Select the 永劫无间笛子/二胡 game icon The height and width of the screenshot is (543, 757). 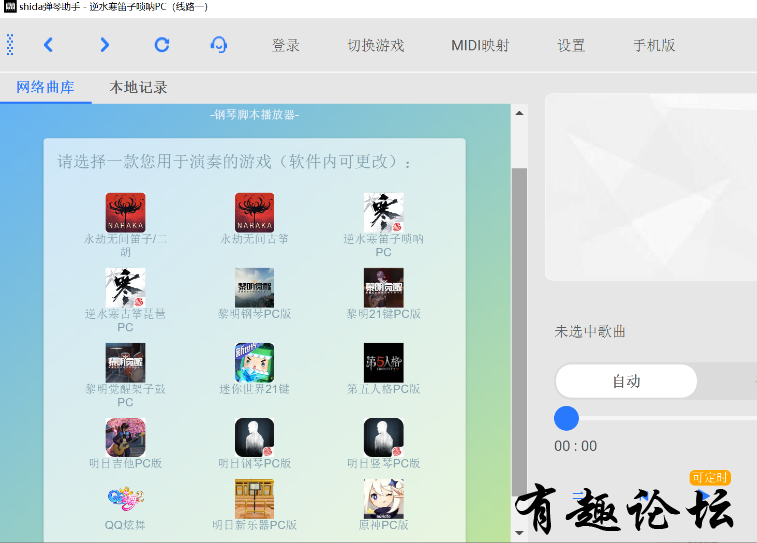126,212
